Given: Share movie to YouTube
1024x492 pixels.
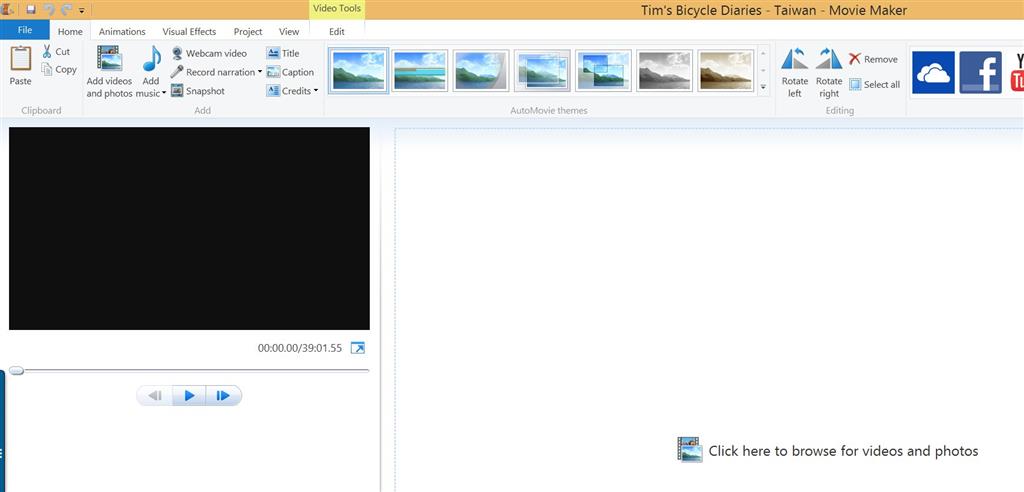Looking at the screenshot, I should 1017,73.
